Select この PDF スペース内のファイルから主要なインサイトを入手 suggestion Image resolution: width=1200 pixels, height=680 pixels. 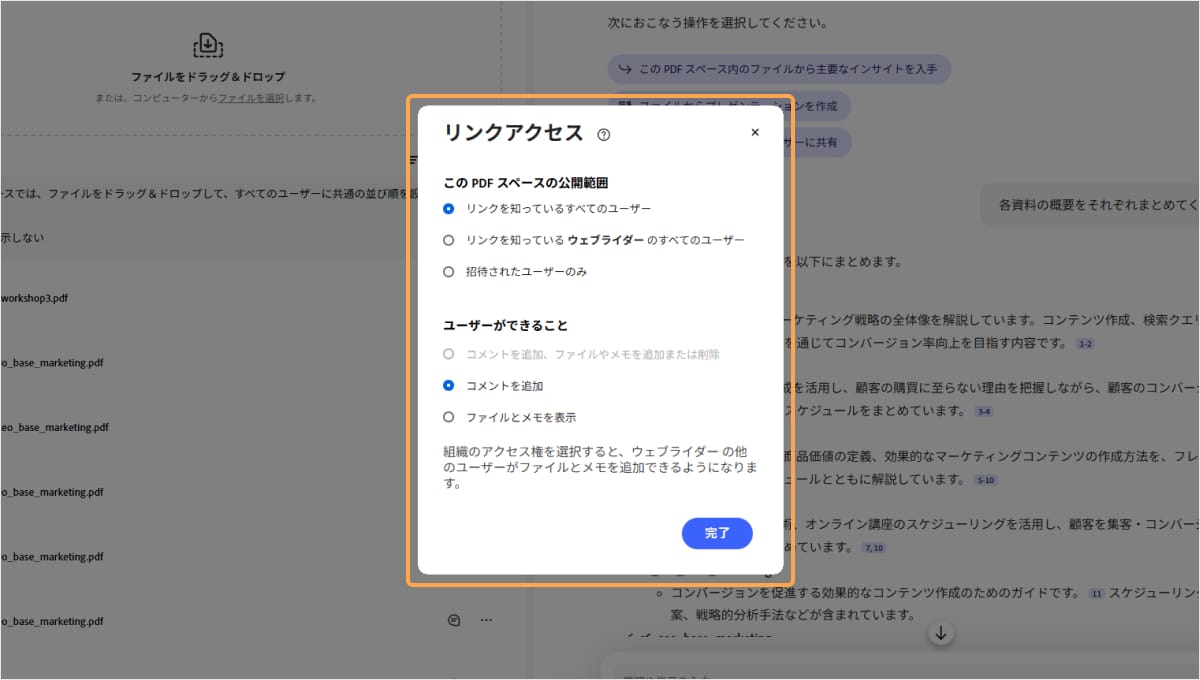click(779, 69)
